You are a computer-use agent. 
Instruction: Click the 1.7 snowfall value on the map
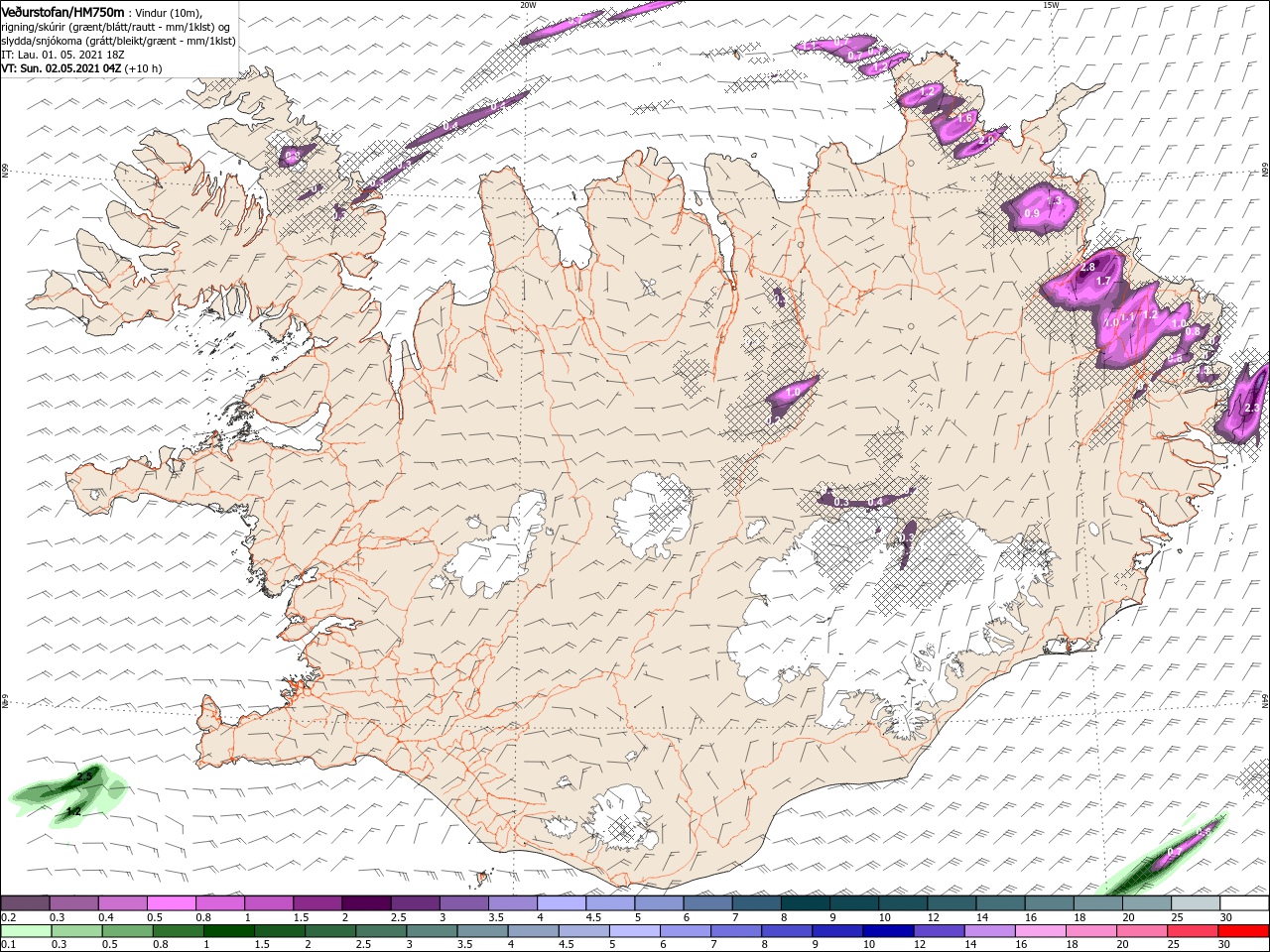pos(1102,282)
